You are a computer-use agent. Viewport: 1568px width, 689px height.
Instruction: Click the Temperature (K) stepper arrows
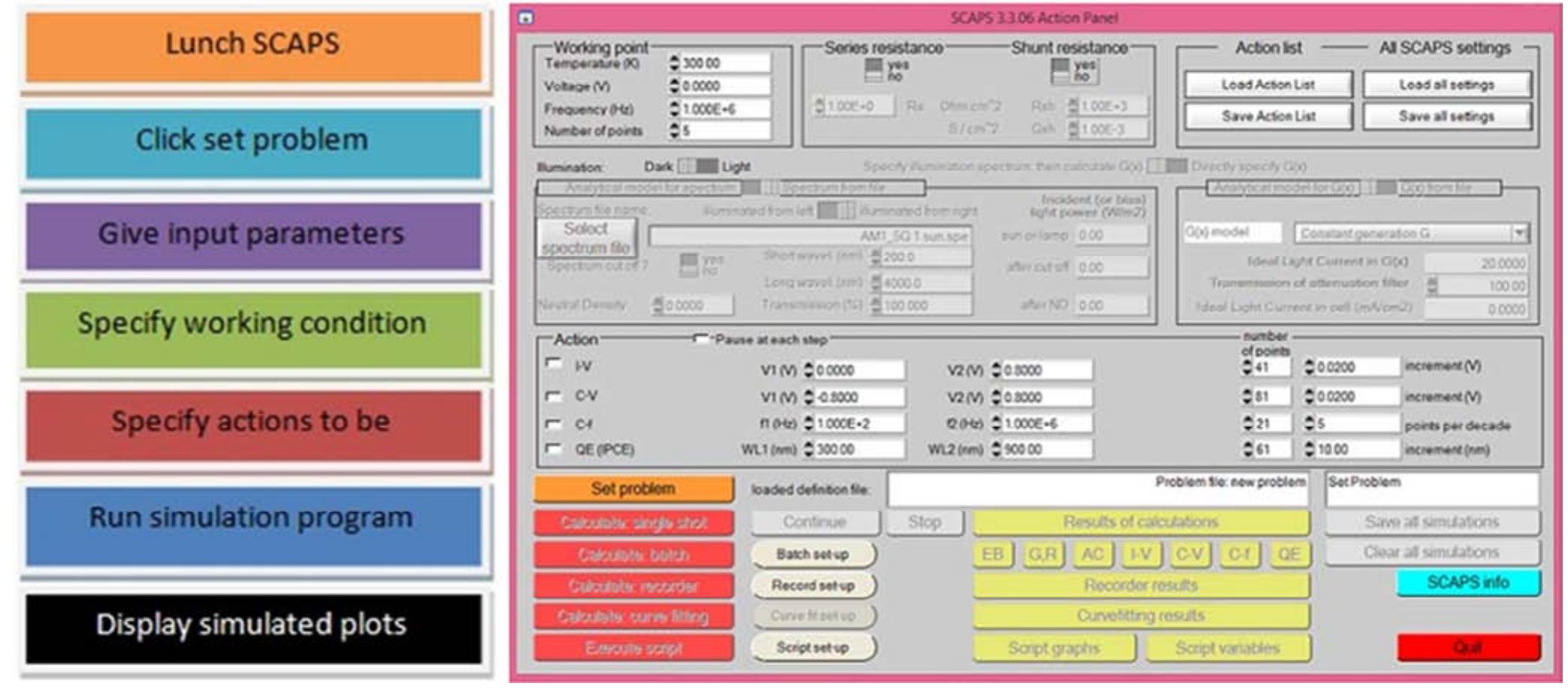[675, 63]
